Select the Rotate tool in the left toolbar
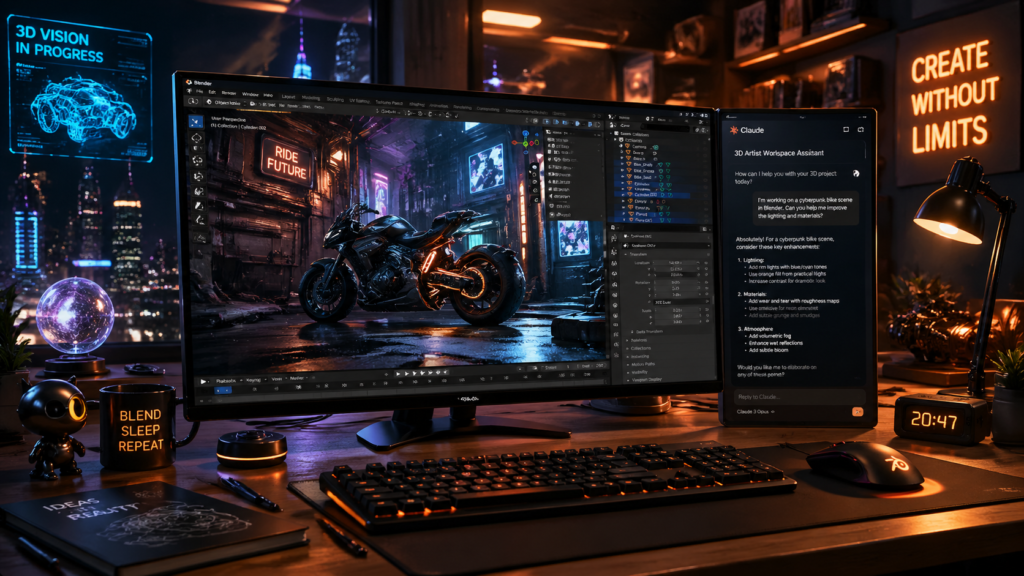 point(198,176)
